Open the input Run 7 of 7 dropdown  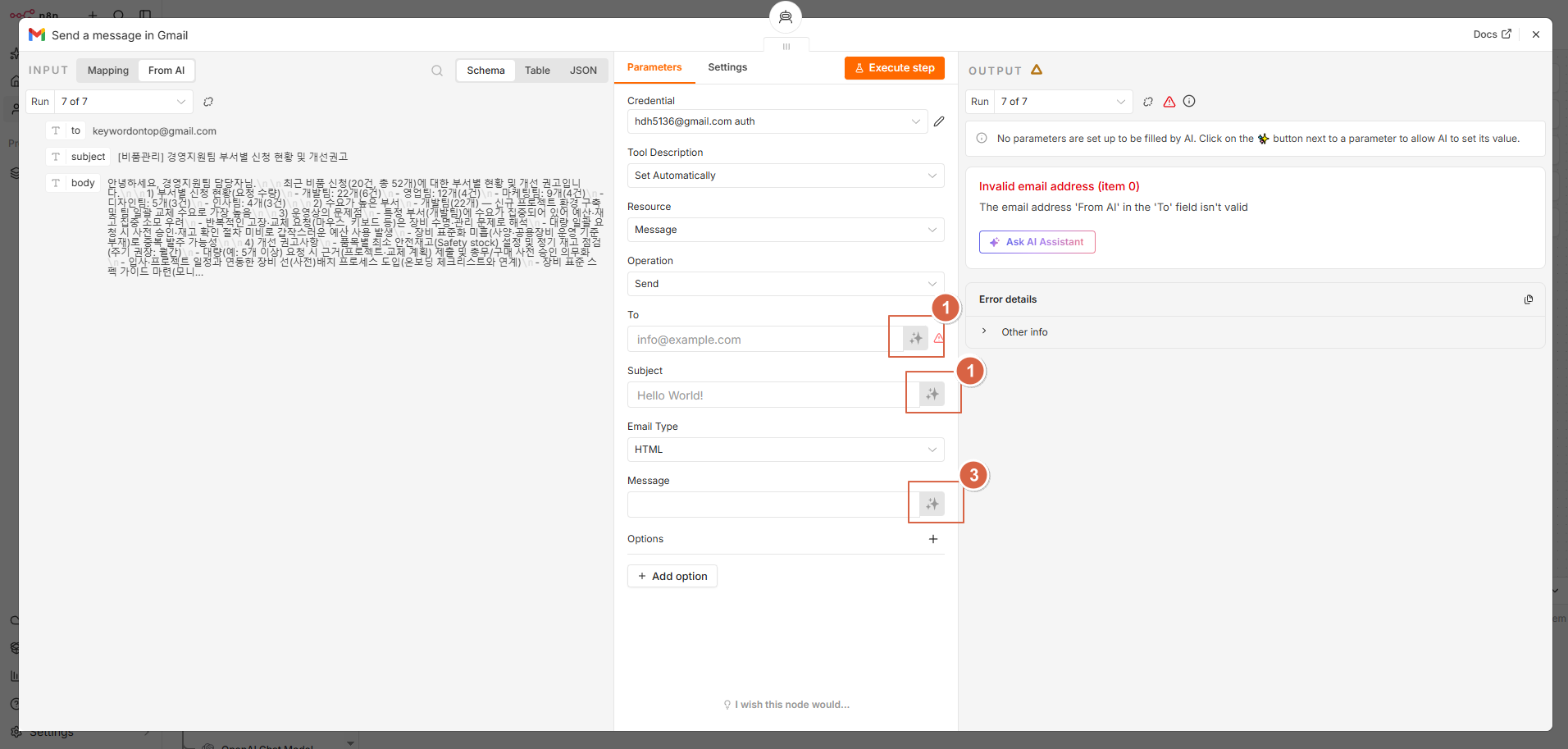pyautogui.click(x=124, y=102)
